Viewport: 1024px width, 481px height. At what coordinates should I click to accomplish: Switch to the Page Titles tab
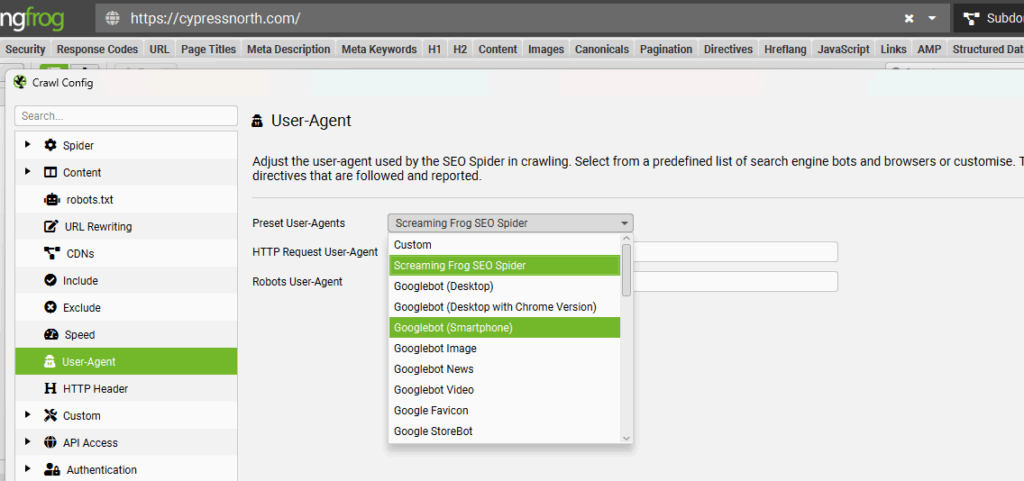[208, 49]
